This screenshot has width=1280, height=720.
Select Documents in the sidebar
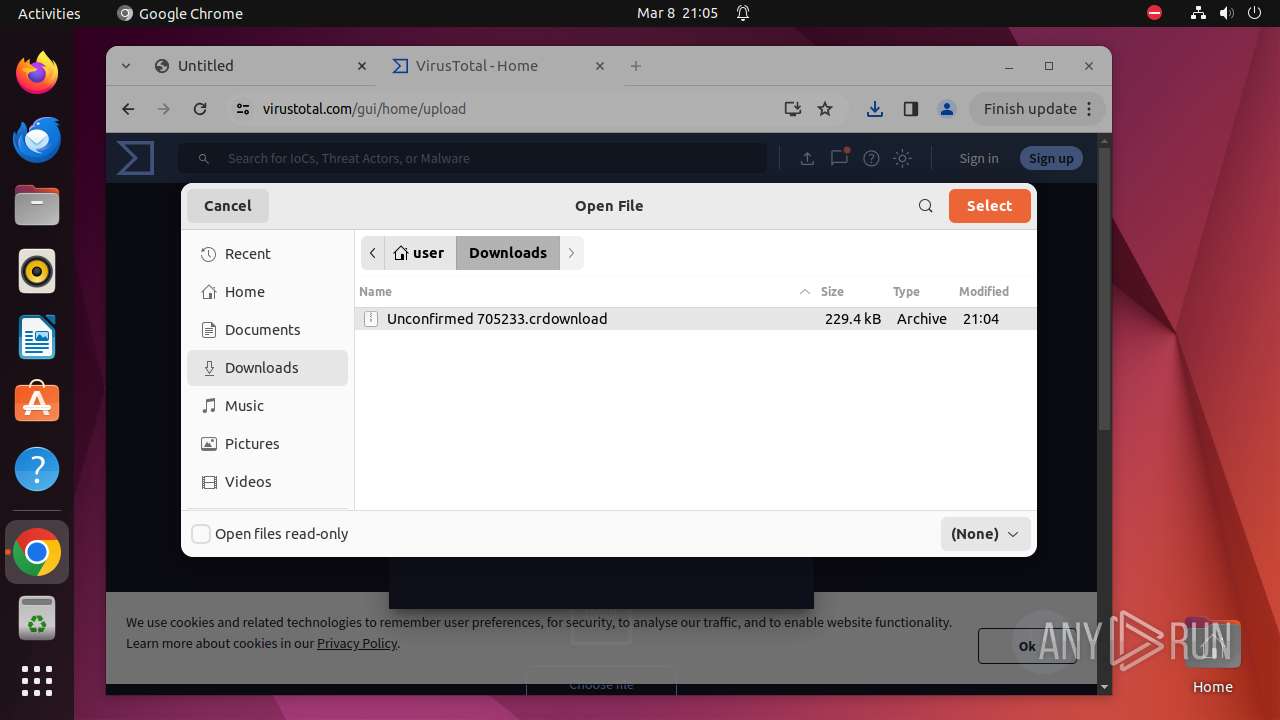coord(267,330)
